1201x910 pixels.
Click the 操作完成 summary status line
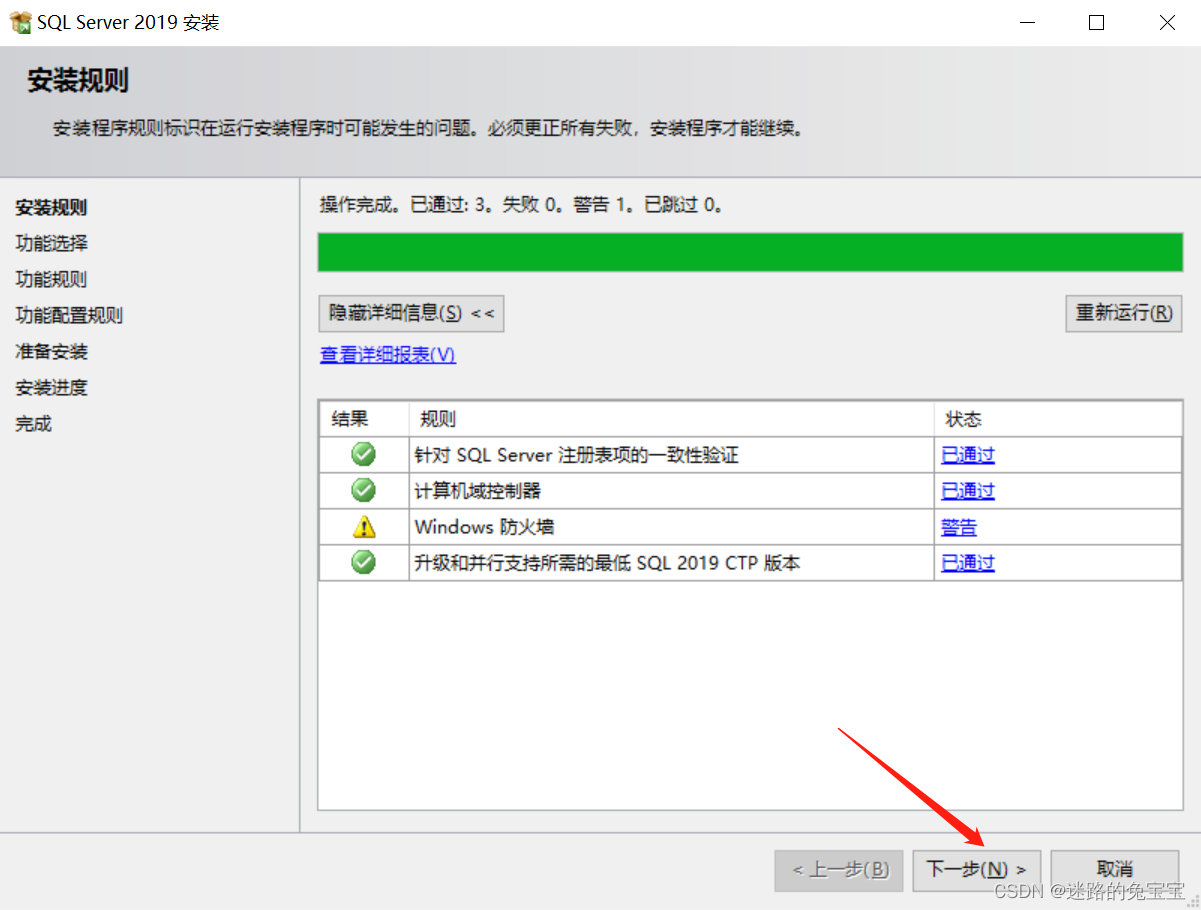(x=521, y=205)
